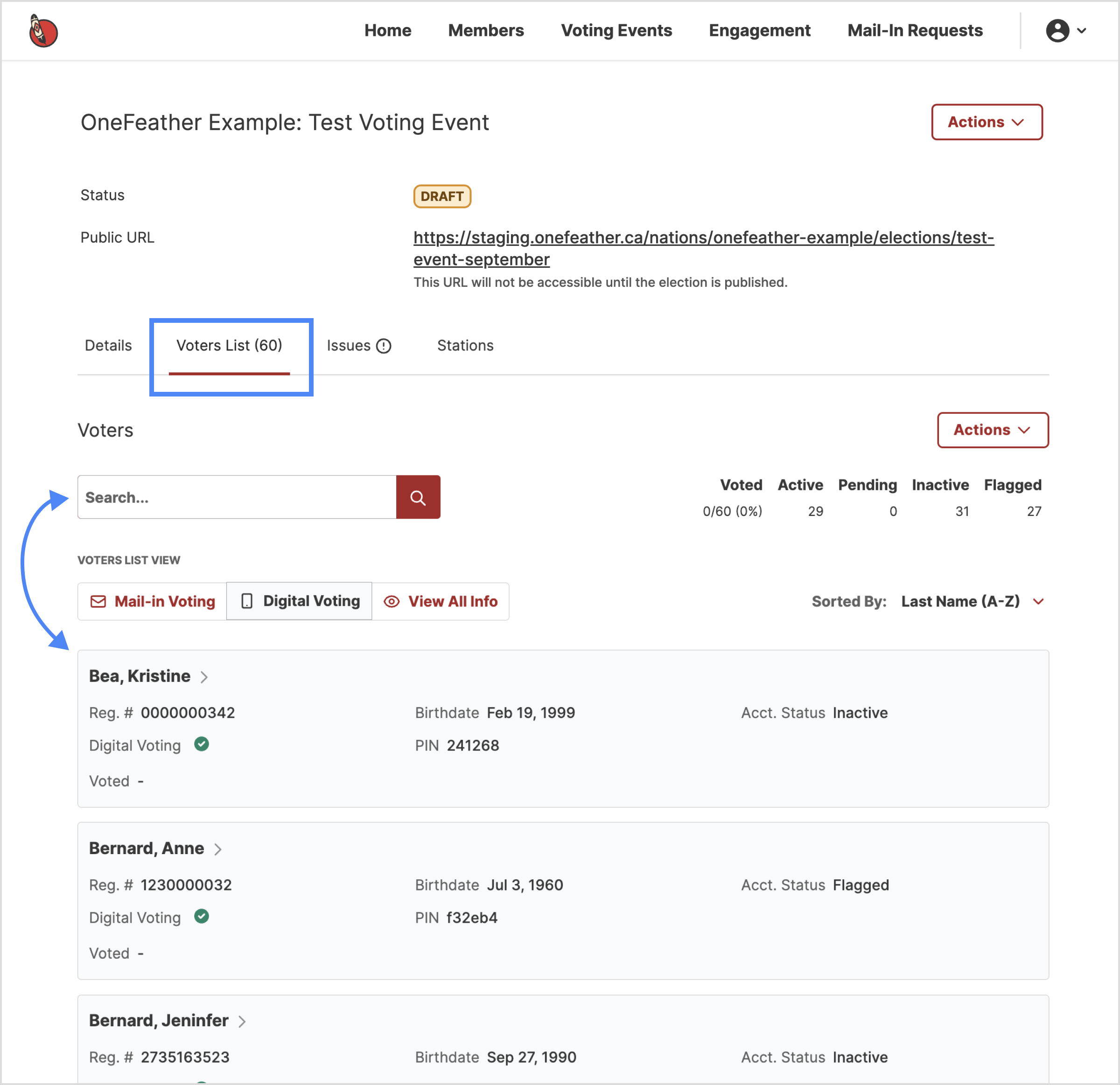The width and height of the screenshot is (1120, 1085).
Task: Select Mail-in Voting list view
Action: coord(152,601)
